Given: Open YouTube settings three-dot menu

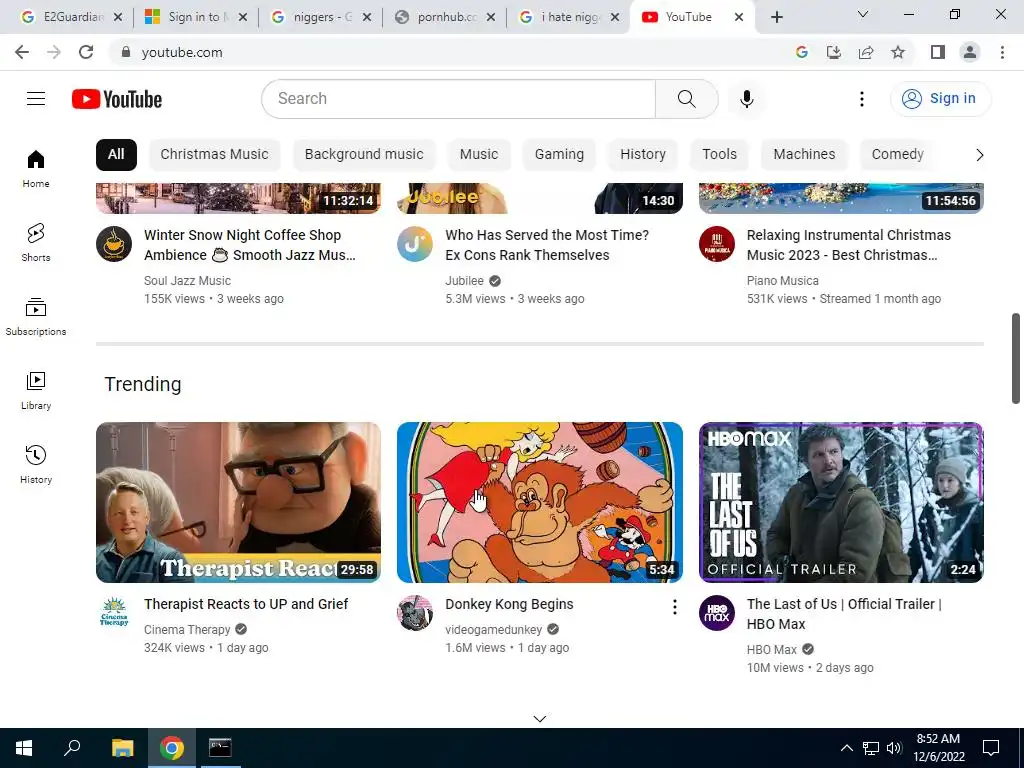Looking at the screenshot, I should (861, 99).
